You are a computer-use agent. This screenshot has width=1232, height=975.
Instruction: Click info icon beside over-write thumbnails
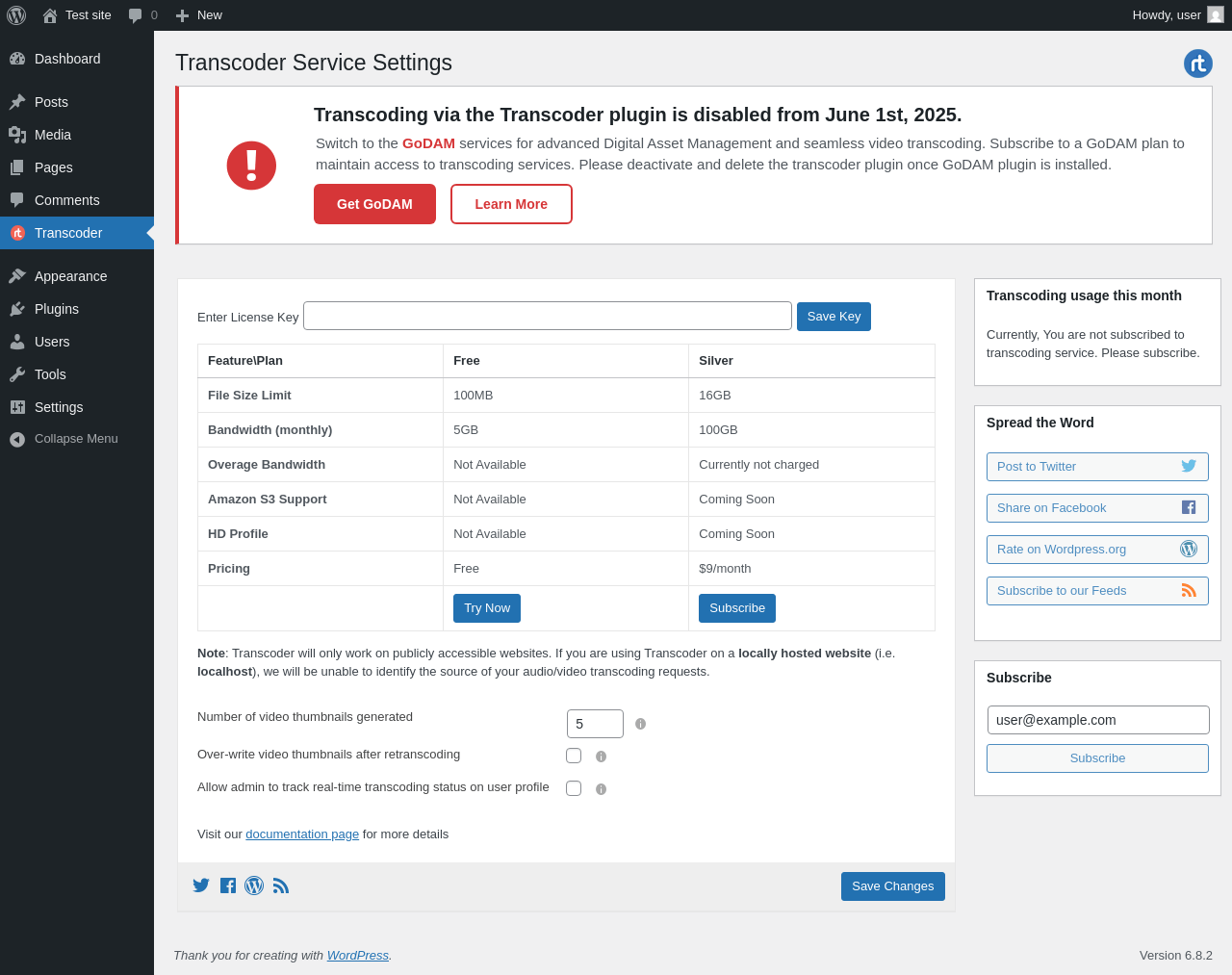(x=602, y=757)
